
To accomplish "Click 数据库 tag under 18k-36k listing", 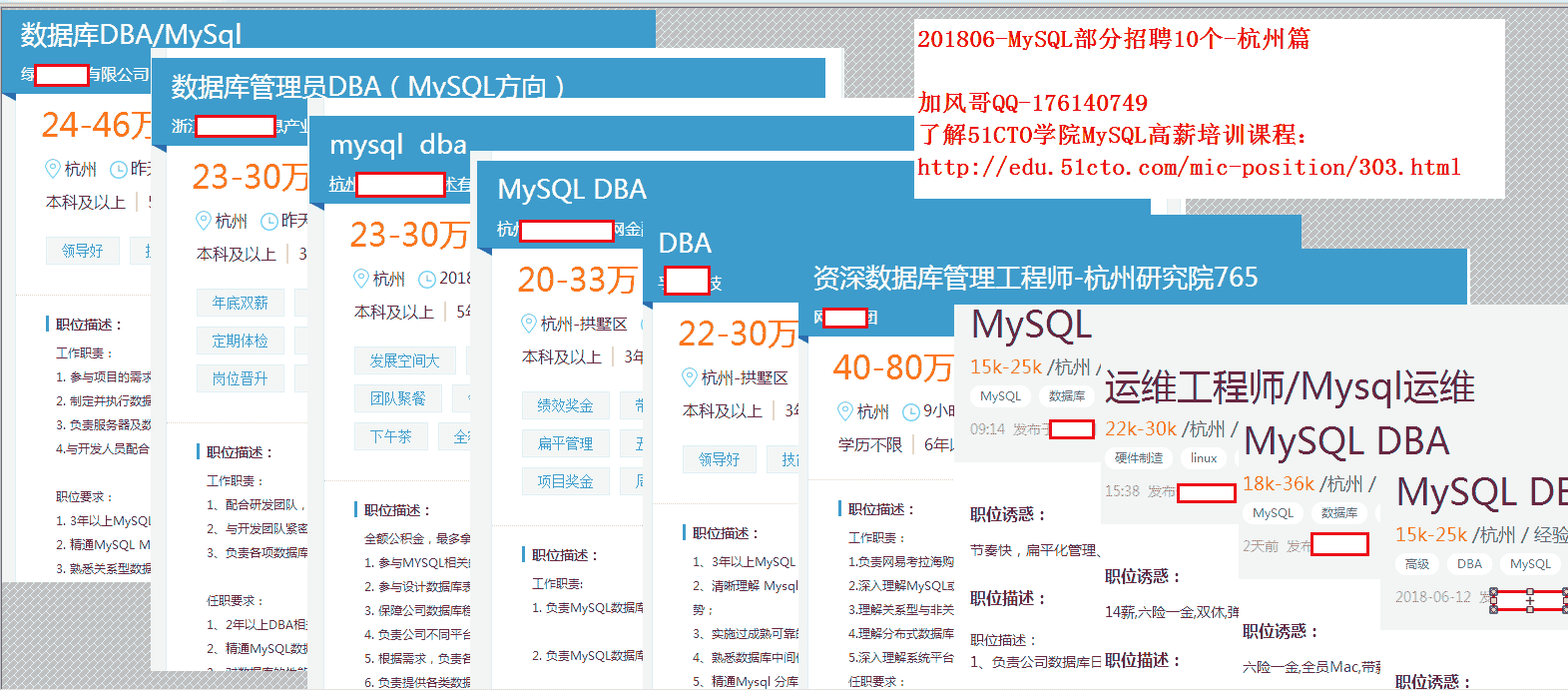I will click(x=1339, y=513).
